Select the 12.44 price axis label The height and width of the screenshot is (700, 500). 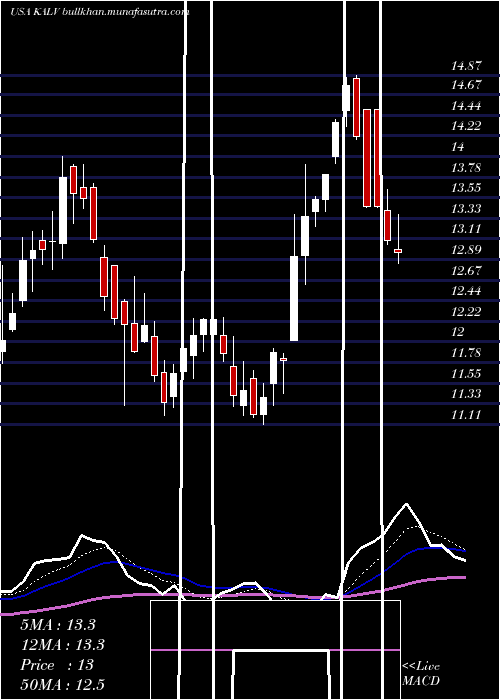pyautogui.click(x=466, y=291)
